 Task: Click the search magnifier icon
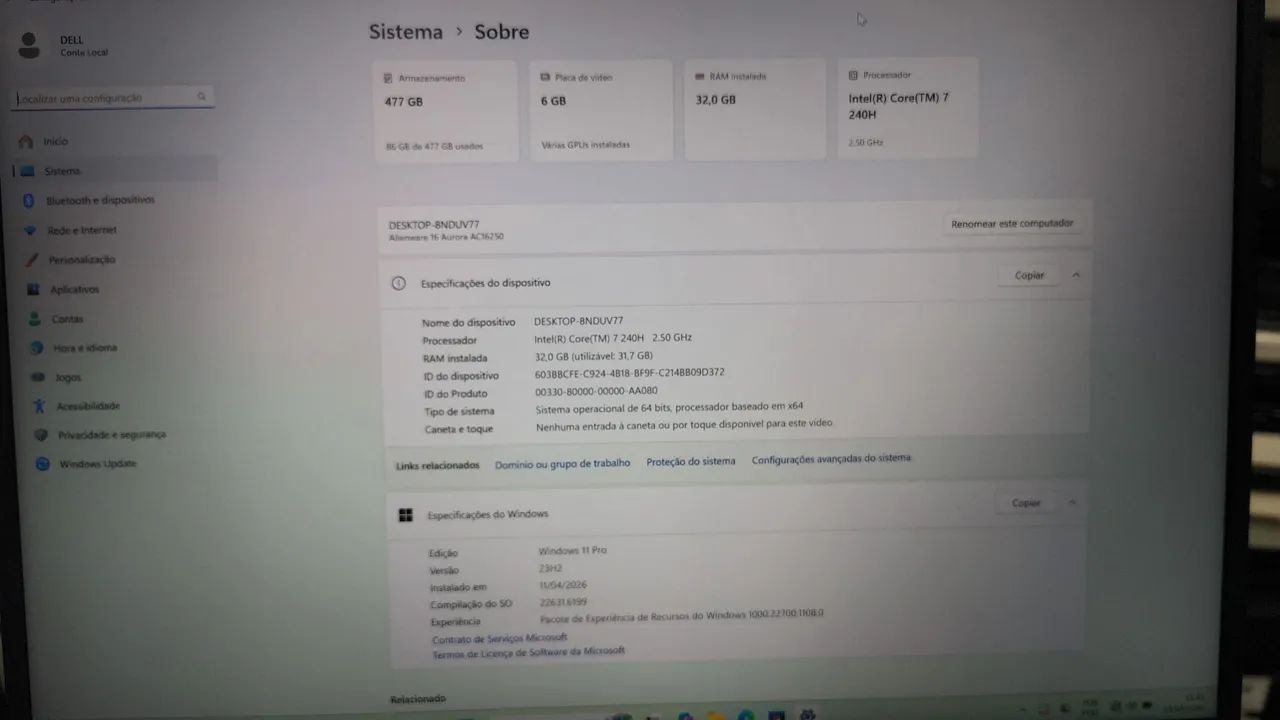[201, 97]
